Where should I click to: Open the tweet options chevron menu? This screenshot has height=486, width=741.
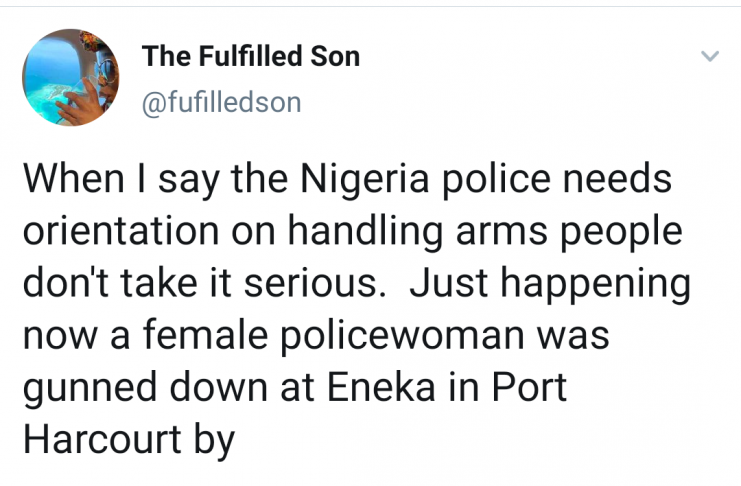coord(709,58)
